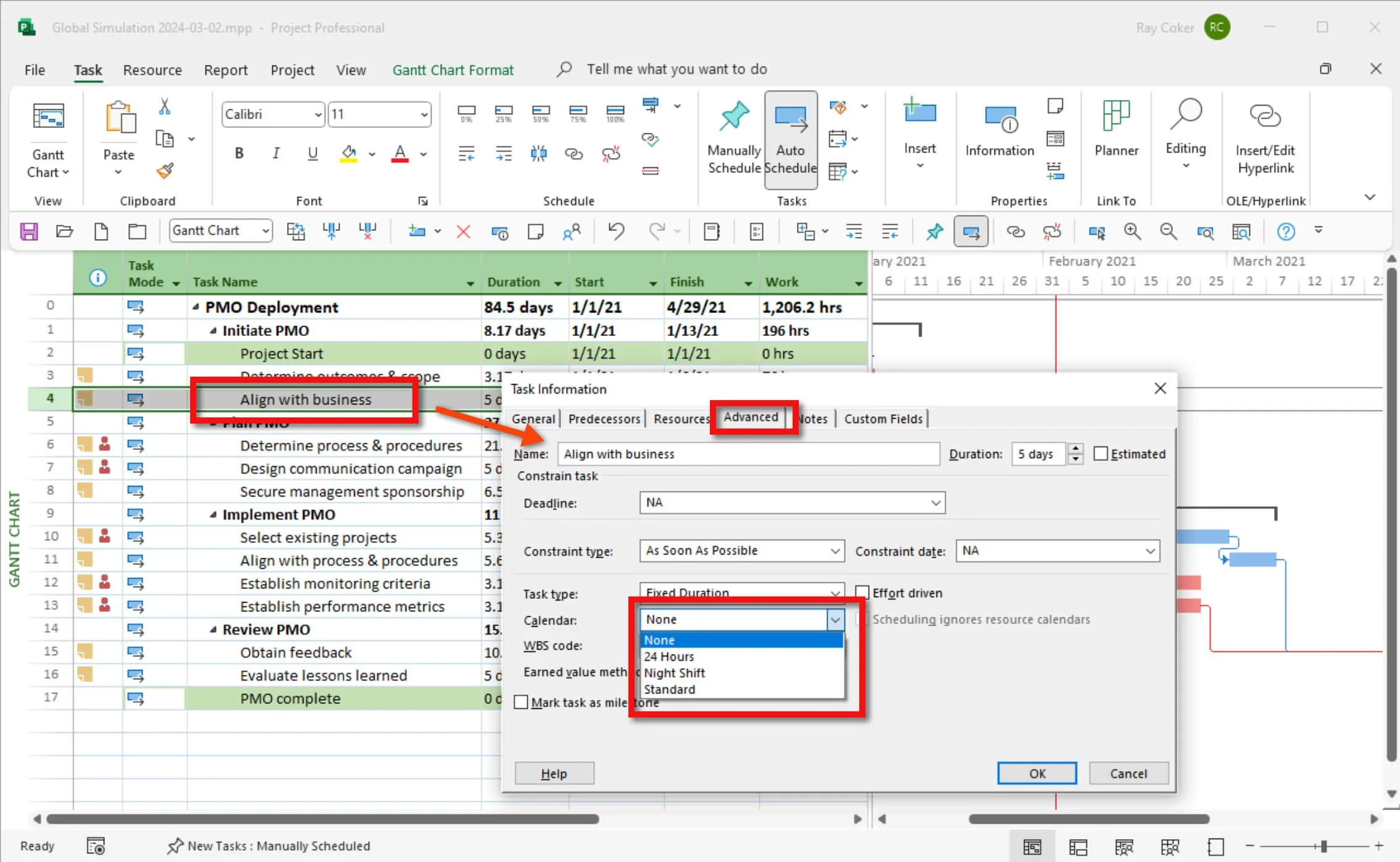Viewport: 1400px width, 862px height.
Task: Click the red X delete icon in toolbar
Action: (x=464, y=232)
